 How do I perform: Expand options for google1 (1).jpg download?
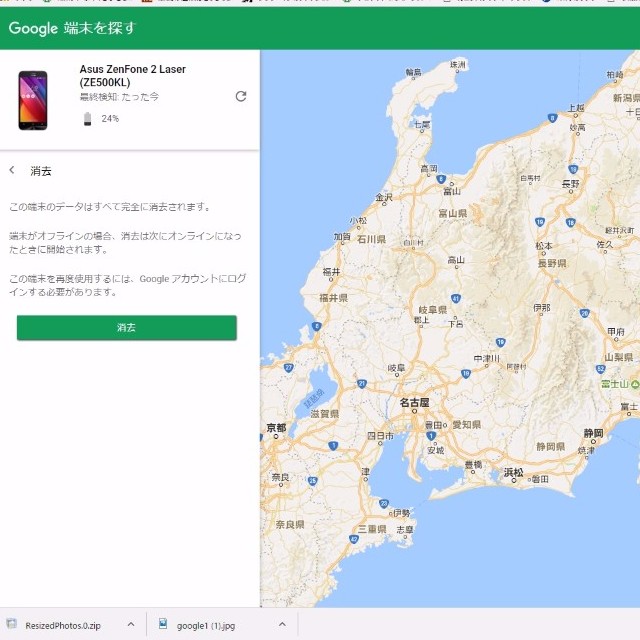click(x=282, y=624)
